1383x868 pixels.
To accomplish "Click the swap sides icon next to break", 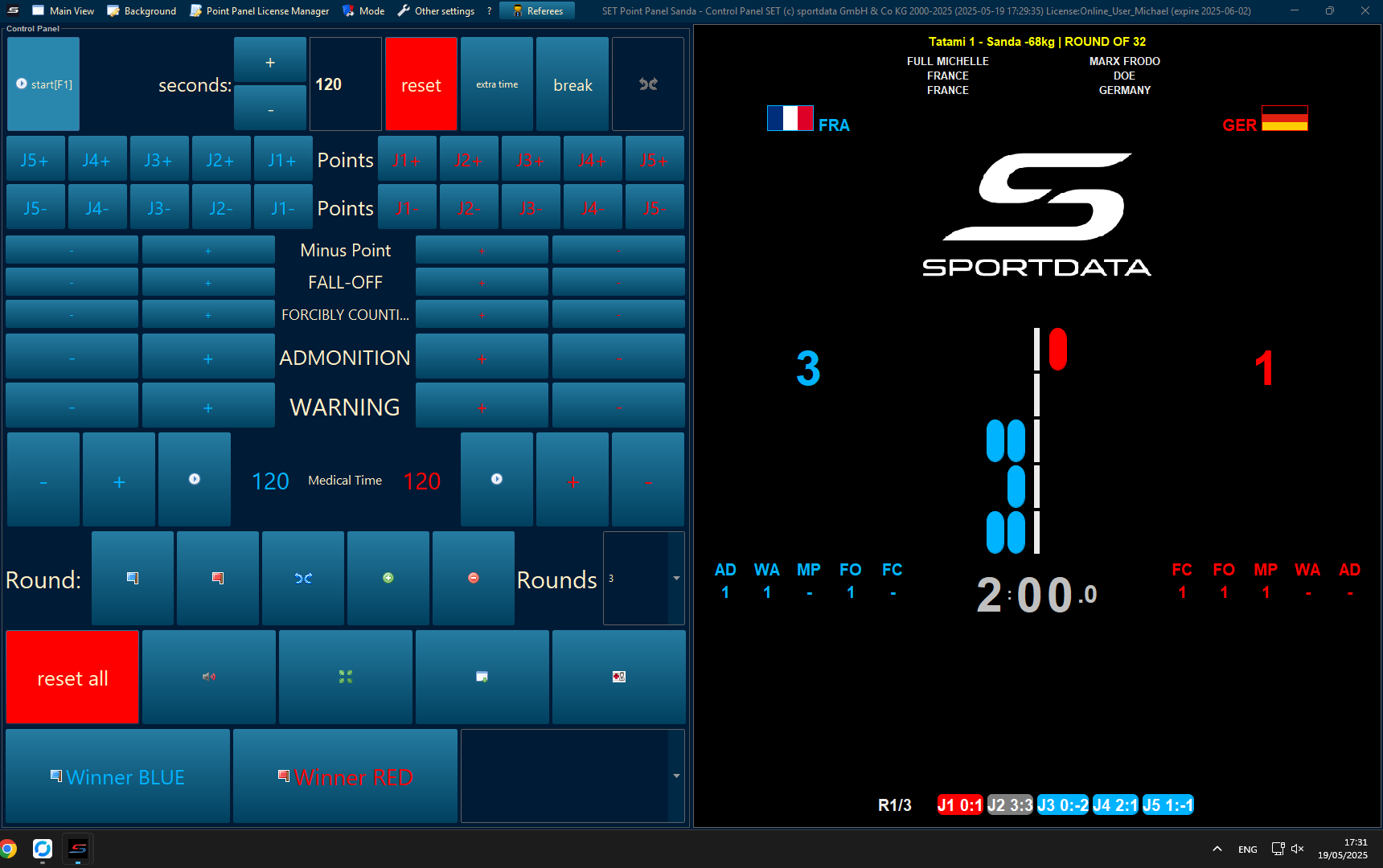I will coord(648,84).
